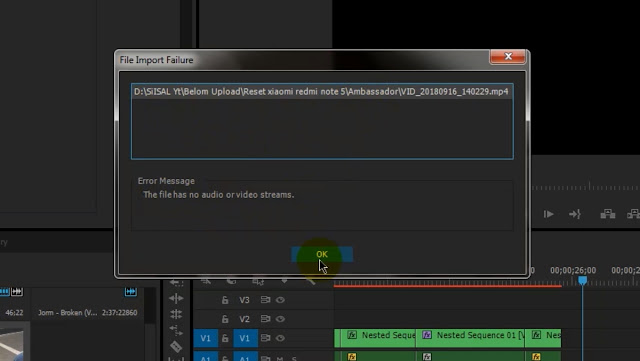This screenshot has width=640, height=361.
Task: Click the 46:22 duration text in Project panel
Action: (x=14, y=313)
